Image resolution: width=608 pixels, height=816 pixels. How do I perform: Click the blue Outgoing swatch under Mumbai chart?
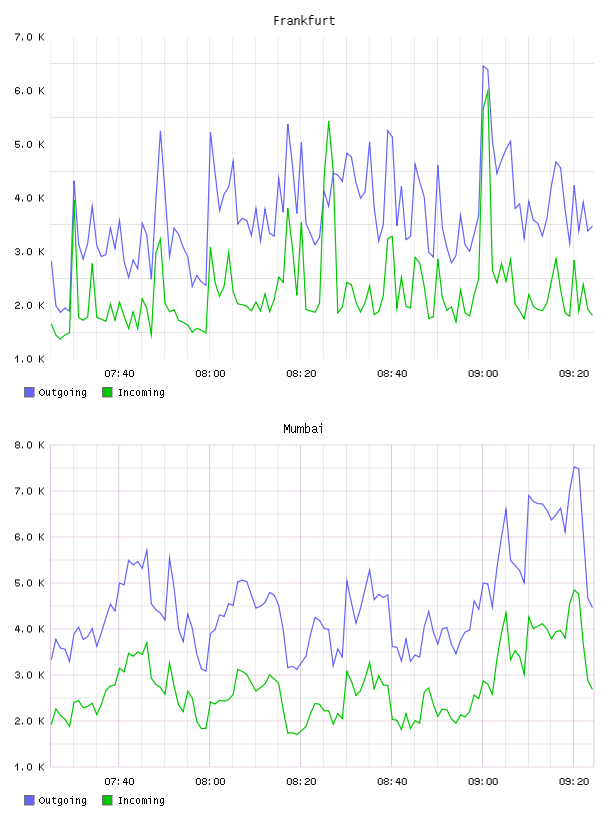pyautogui.click(x=29, y=800)
